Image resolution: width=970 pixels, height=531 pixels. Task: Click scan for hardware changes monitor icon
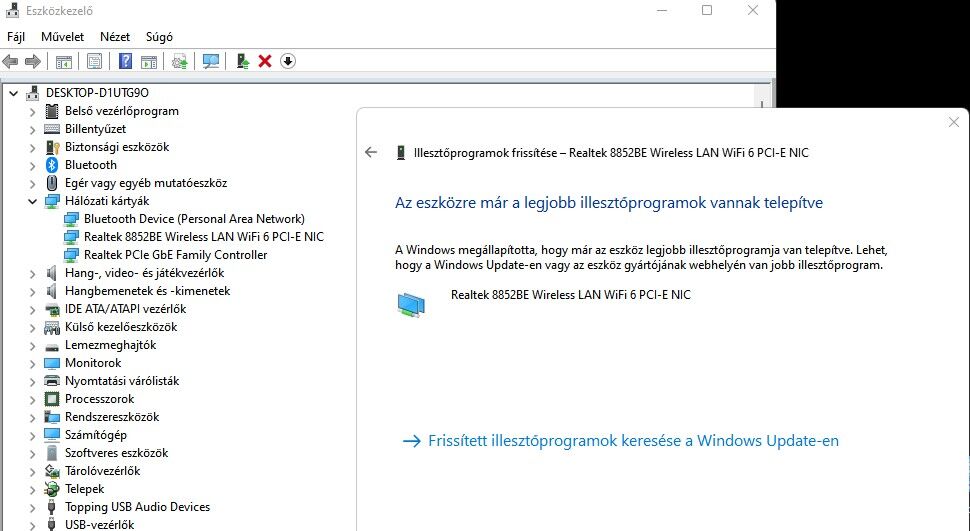pyautogui.click(x=211, y=61)
